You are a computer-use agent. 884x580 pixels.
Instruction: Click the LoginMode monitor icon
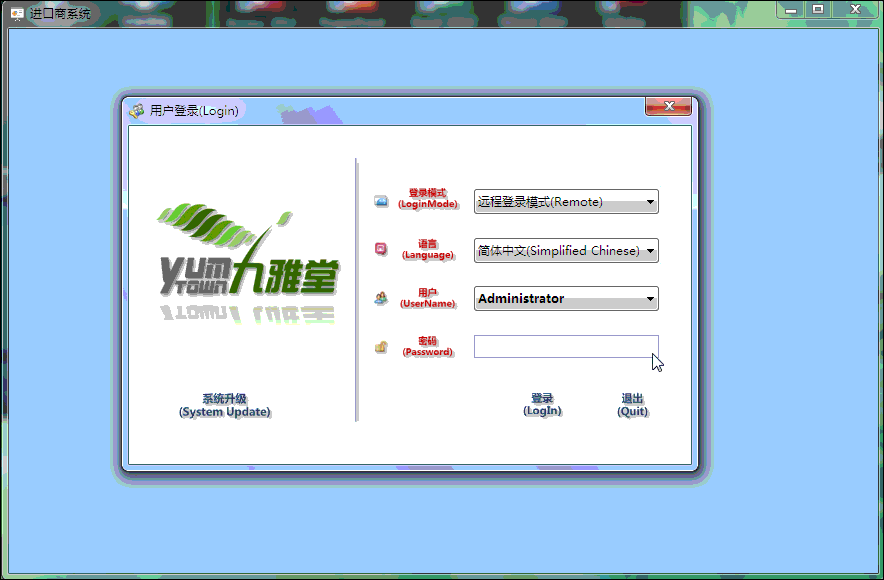[381, 201]
